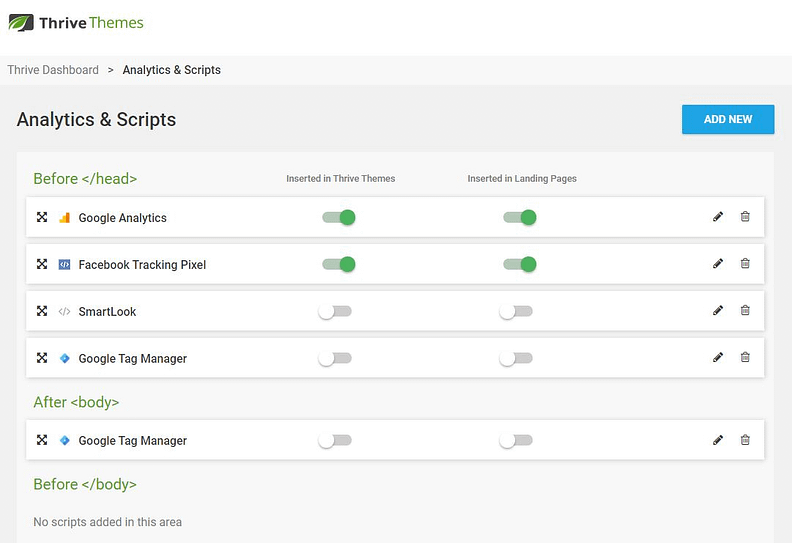Click the Analytics & Scripts page title

pos(96,120)
